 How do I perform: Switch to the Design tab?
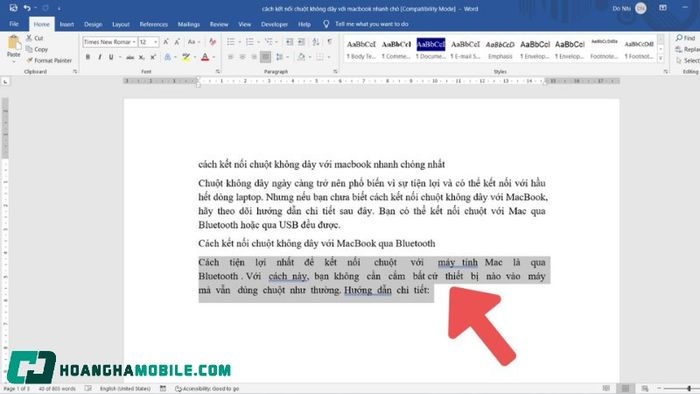93,24
